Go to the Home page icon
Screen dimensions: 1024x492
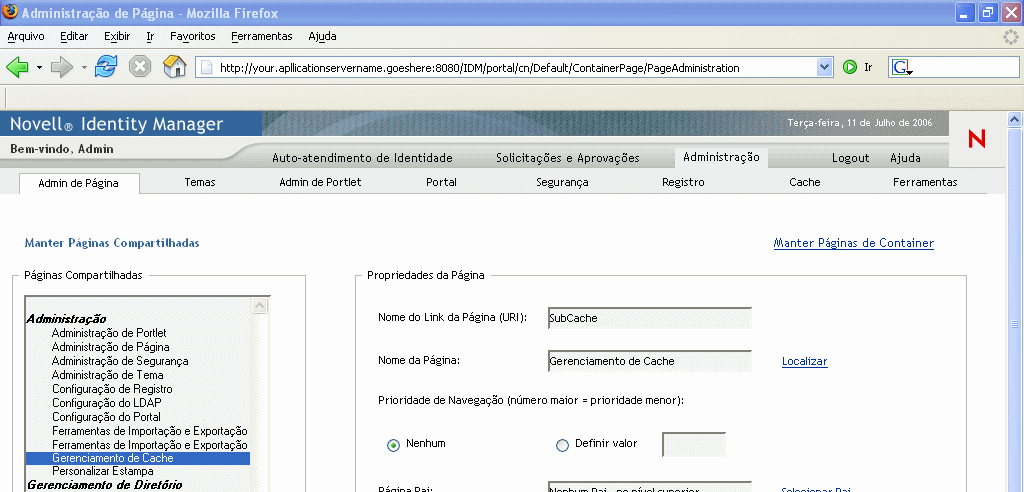tap(174, 67)
